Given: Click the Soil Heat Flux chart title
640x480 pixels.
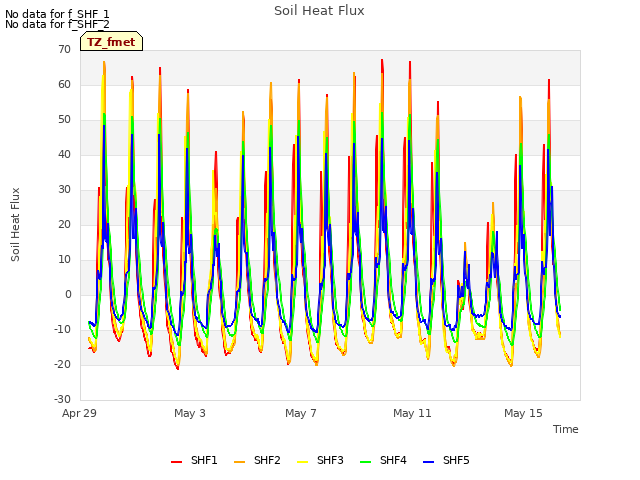Looking at the screenshot, I should pos(319,11).
